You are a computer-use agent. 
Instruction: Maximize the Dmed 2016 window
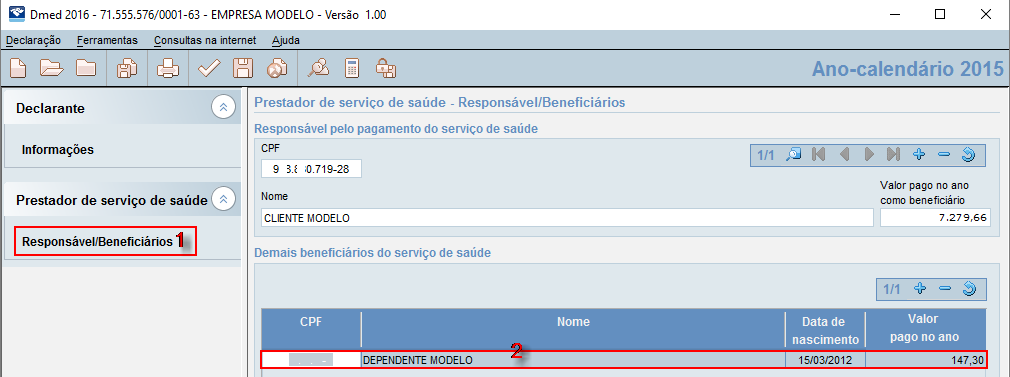click(x=940, y=14)
